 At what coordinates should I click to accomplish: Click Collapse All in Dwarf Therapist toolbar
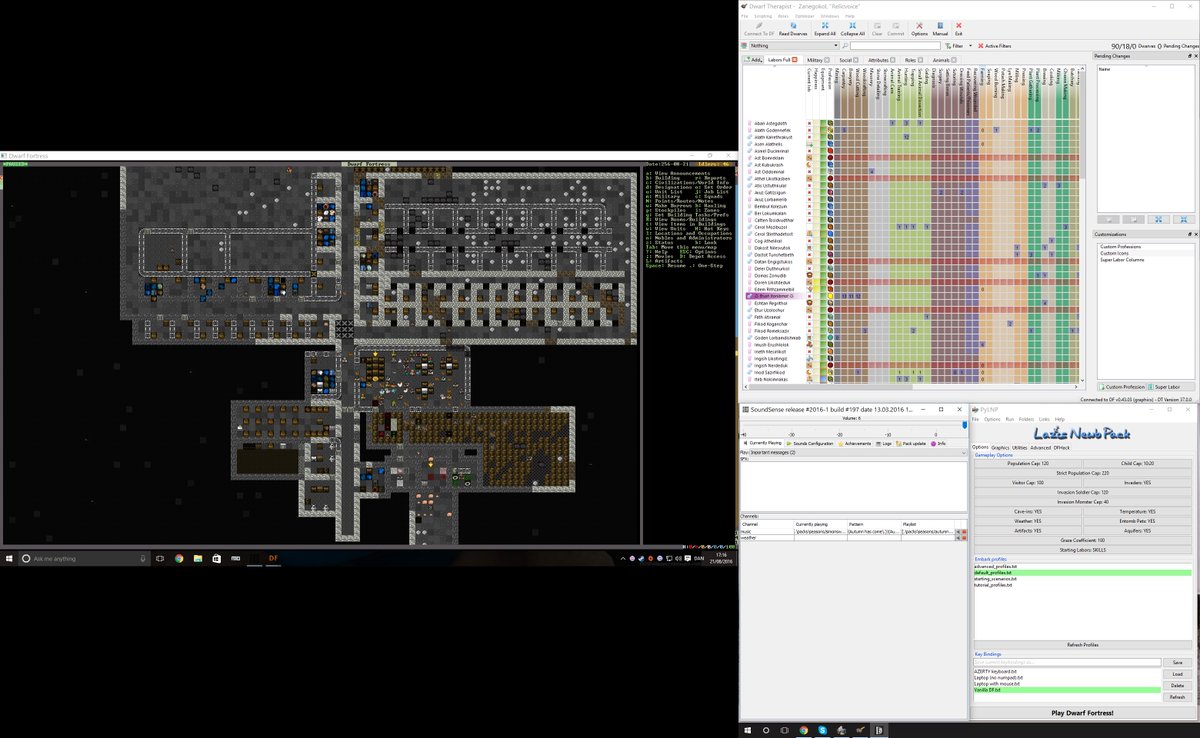coord(853,29)
